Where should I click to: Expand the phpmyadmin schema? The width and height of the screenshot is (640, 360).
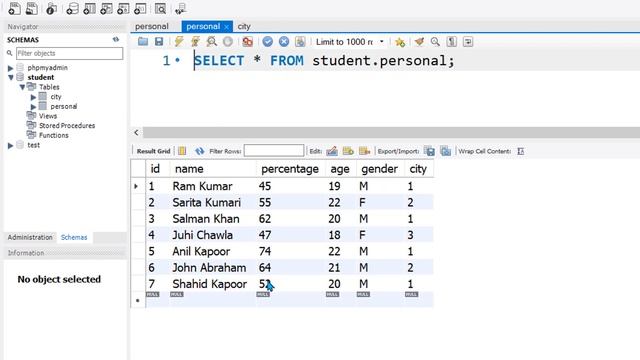tap(11, 68)
